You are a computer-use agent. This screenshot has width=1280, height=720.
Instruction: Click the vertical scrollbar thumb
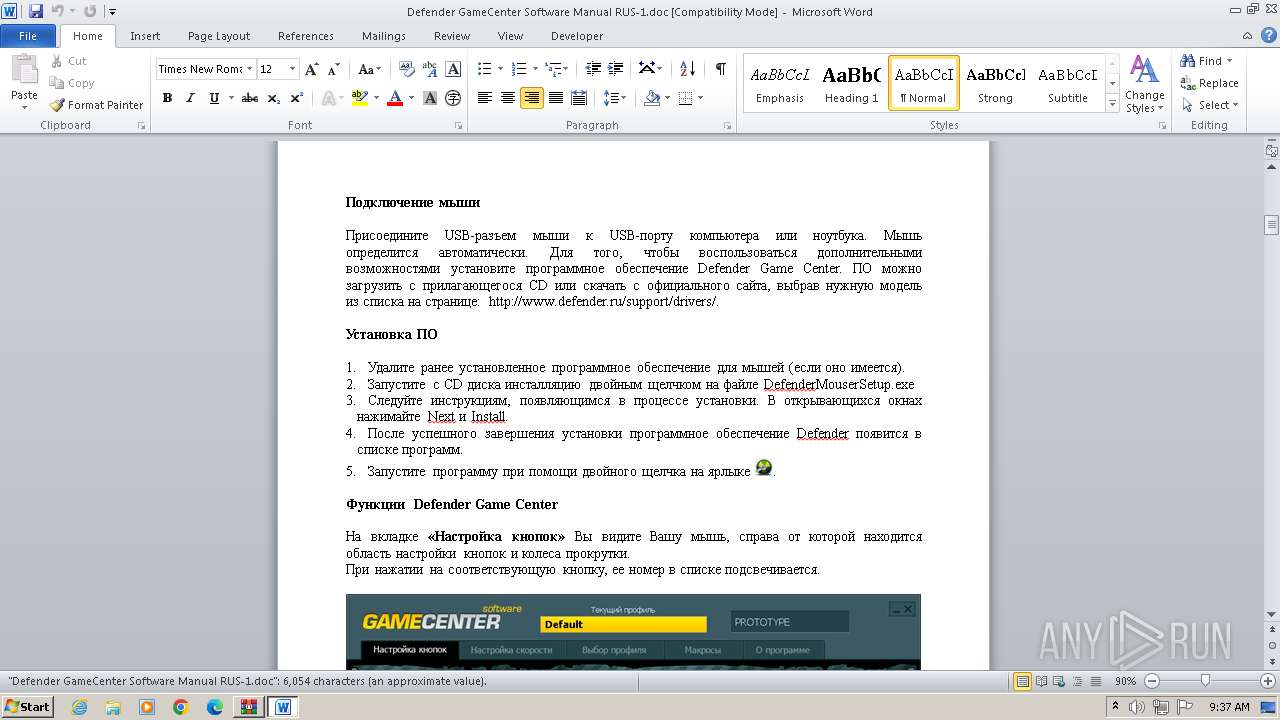(x=1271, y=225)
